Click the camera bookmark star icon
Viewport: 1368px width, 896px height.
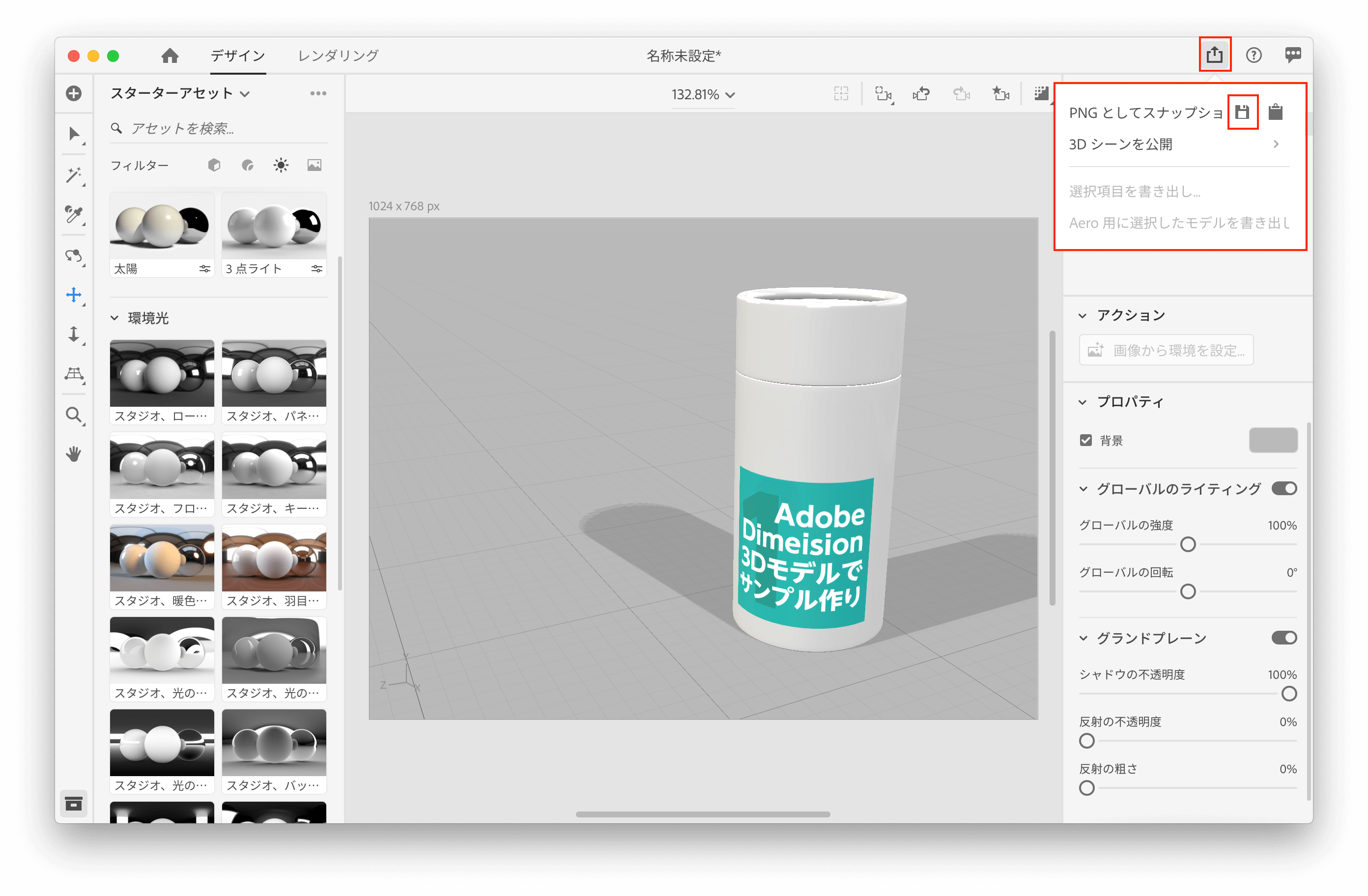pyautogui.click(x=1000, y=93)
